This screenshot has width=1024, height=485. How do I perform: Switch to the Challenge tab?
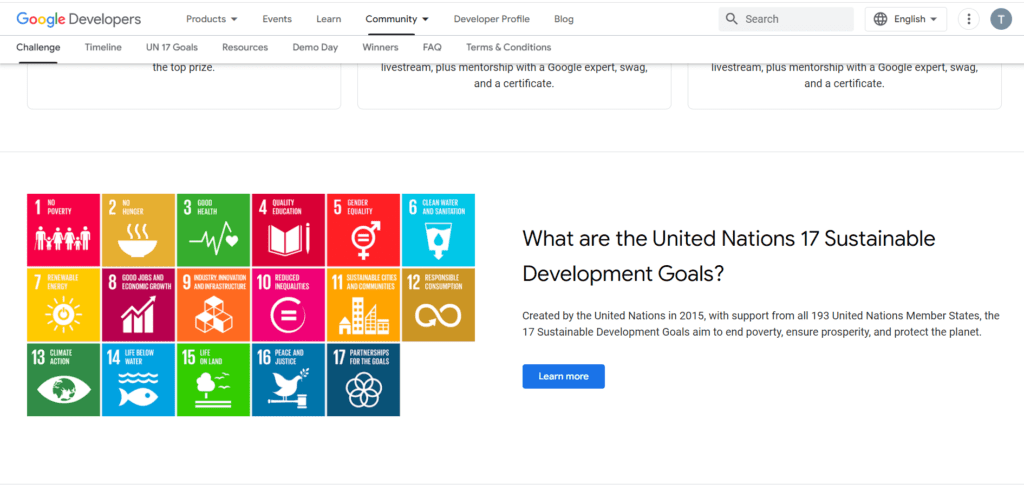tap(38, 48)
